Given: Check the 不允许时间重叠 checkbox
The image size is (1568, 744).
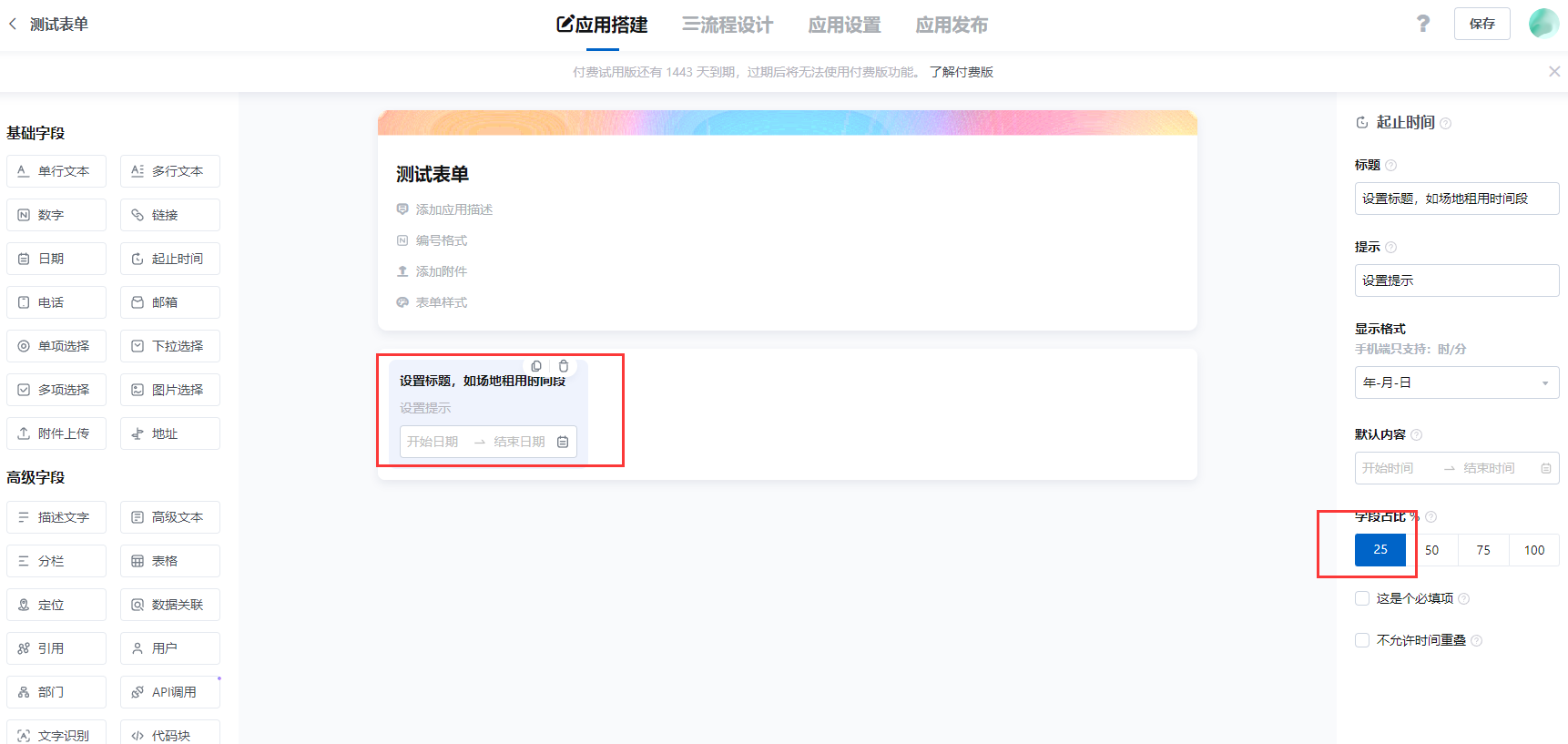Looking at the screenshot, I should 1362,640.
